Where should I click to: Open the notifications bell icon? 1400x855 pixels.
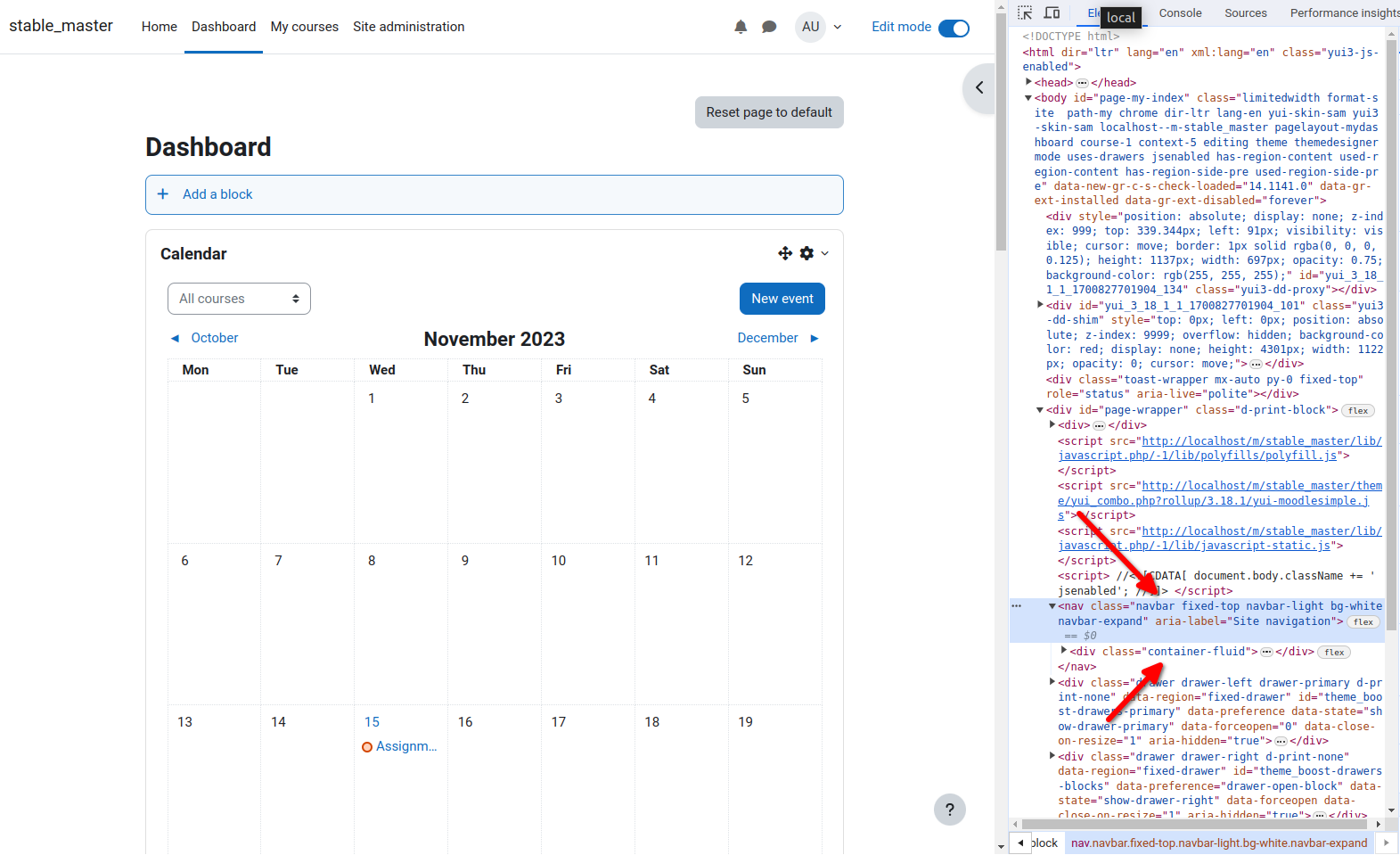click(x=741, y=27)
